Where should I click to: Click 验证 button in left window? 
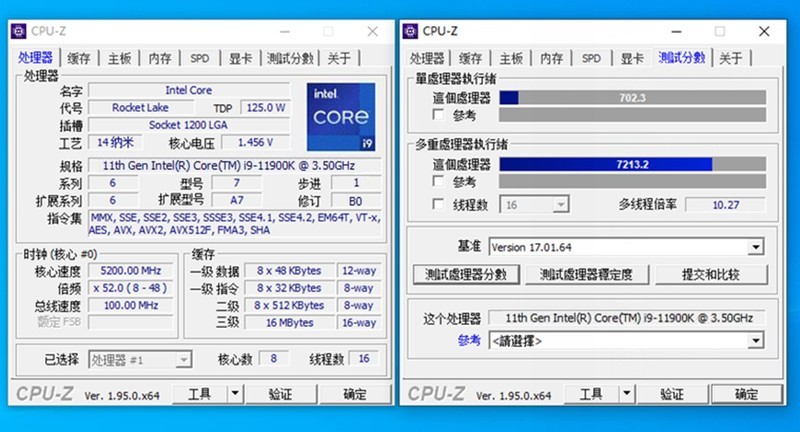click(x=281, y=394)
